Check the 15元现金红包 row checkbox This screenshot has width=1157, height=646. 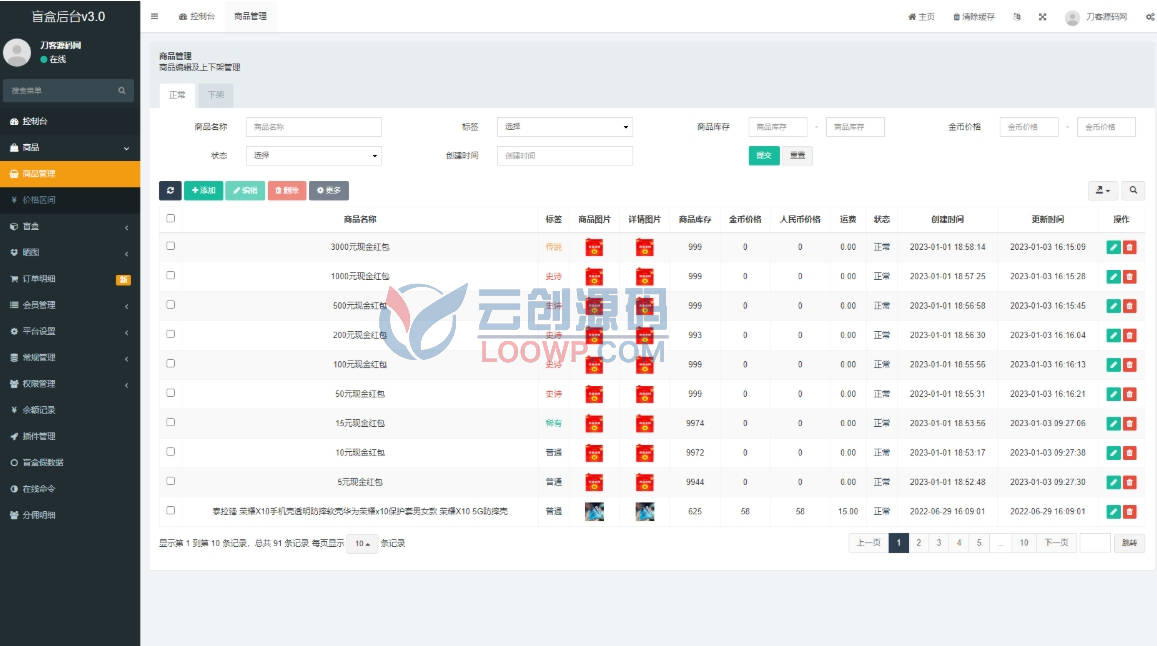170,422
